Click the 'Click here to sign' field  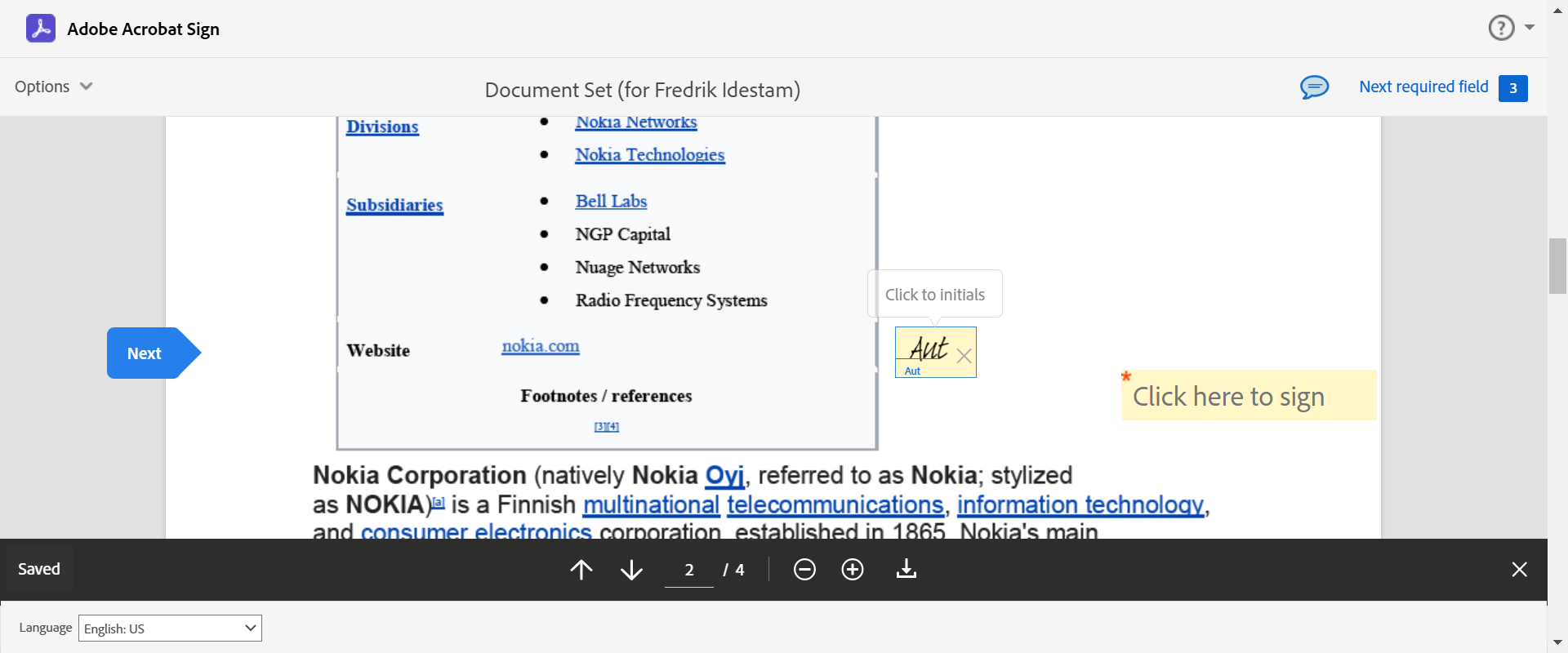point(1248,397)
